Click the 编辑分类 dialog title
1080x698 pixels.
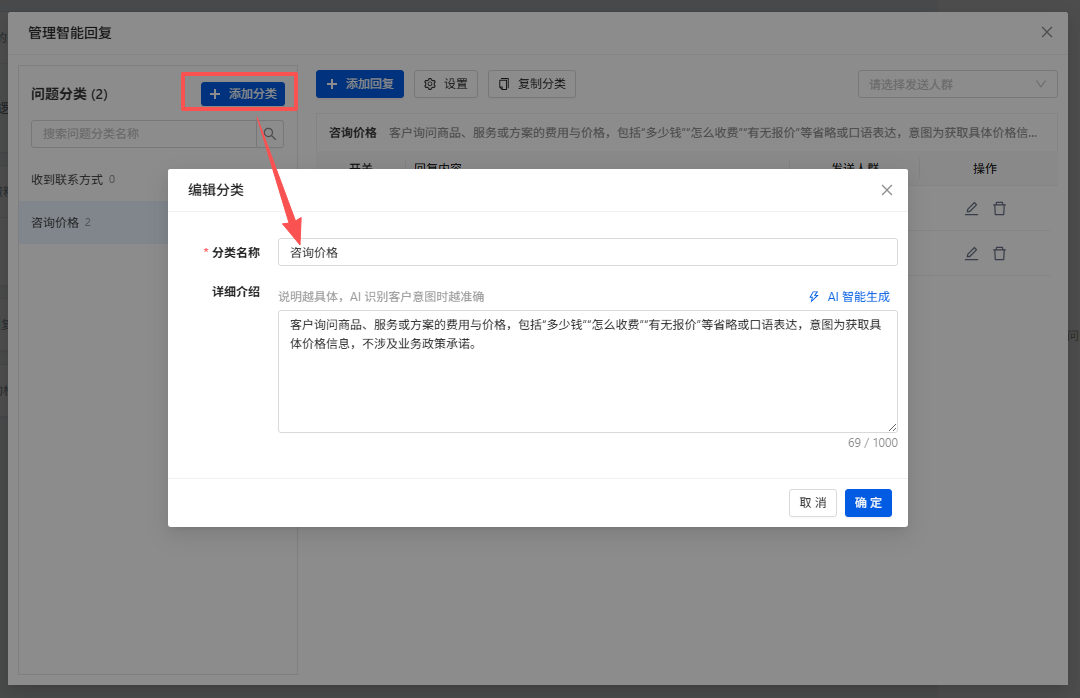(216, 190)
